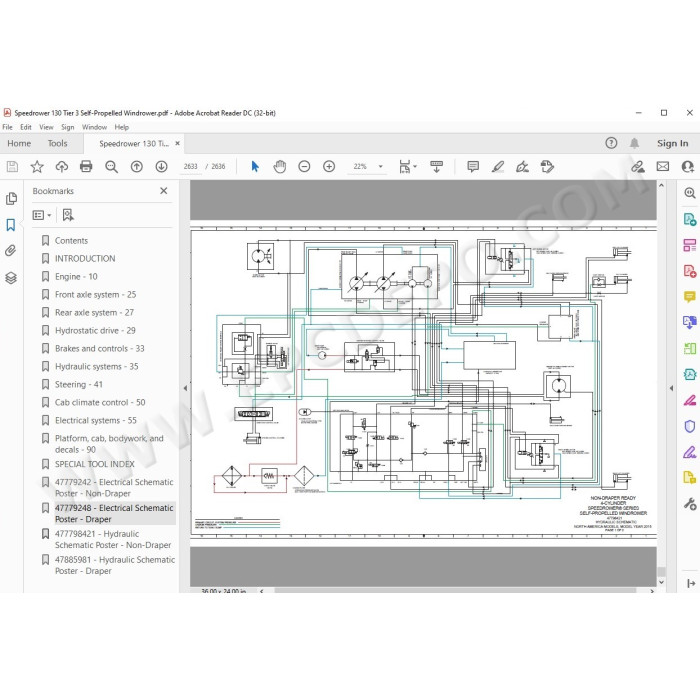Open the Edit menu
This screenshot has height=700, width=700.
[26, 127]
